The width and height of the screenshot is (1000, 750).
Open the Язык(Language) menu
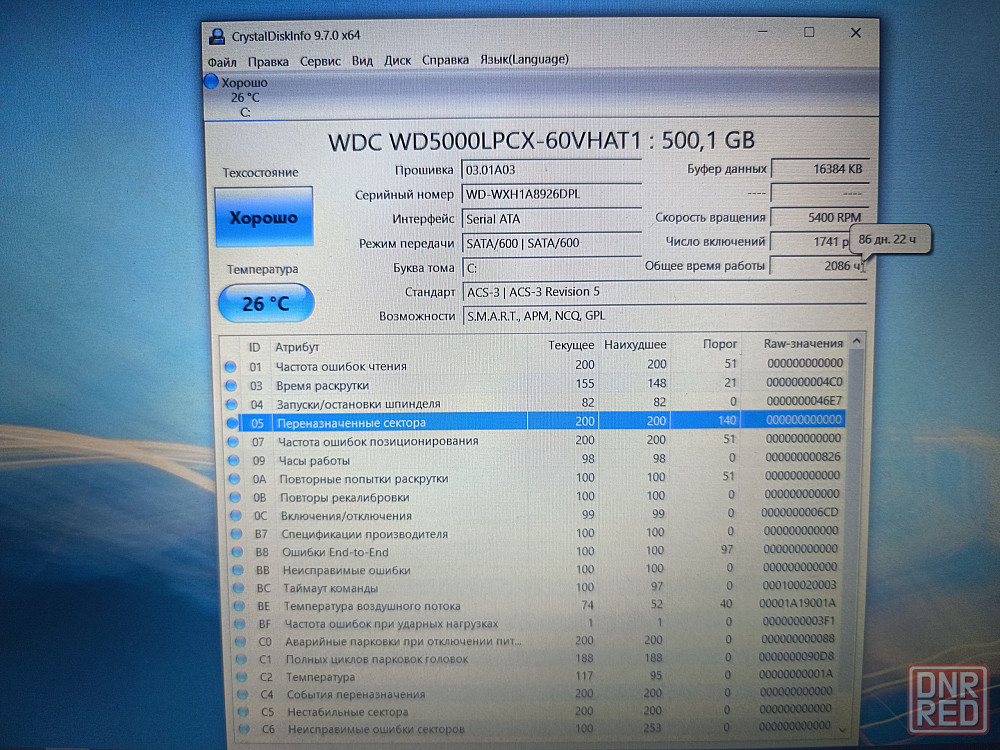click(524, 60)
